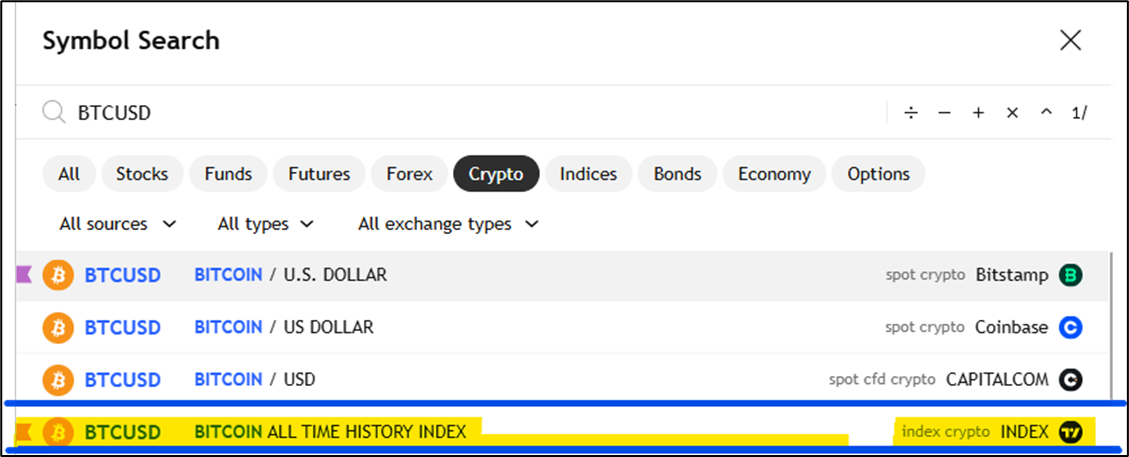Expand the All exchange types dropdown
This screenshot has height=457, width=1129.
448,224
